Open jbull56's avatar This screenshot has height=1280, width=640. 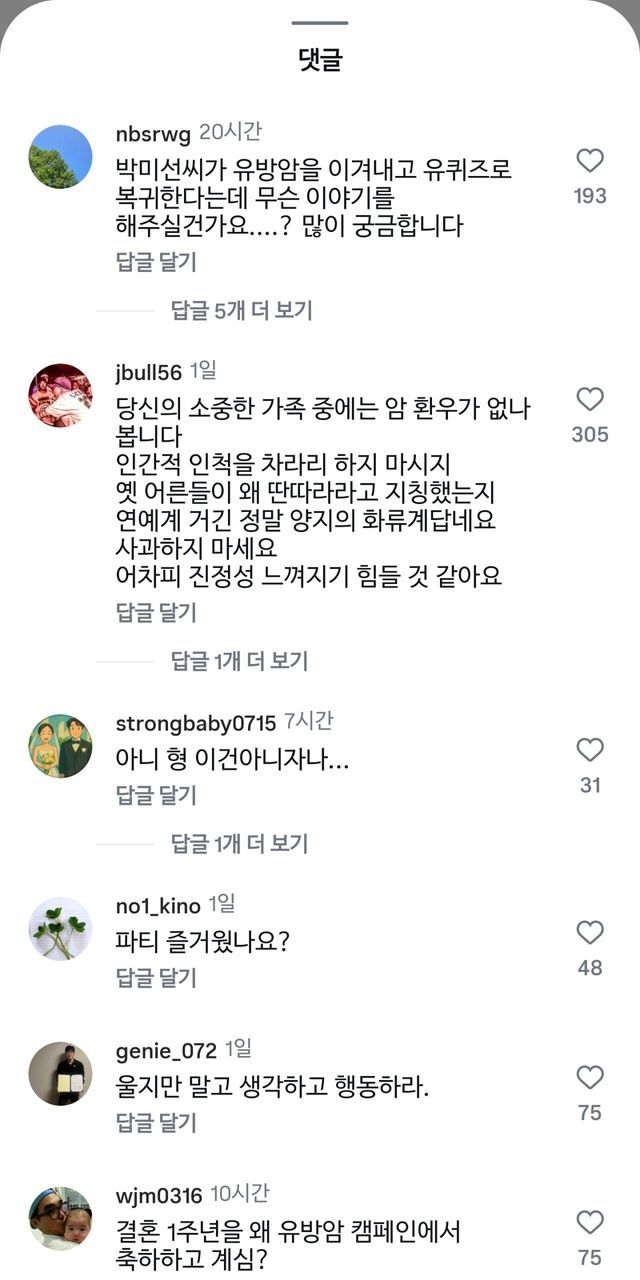pos(60,395)
